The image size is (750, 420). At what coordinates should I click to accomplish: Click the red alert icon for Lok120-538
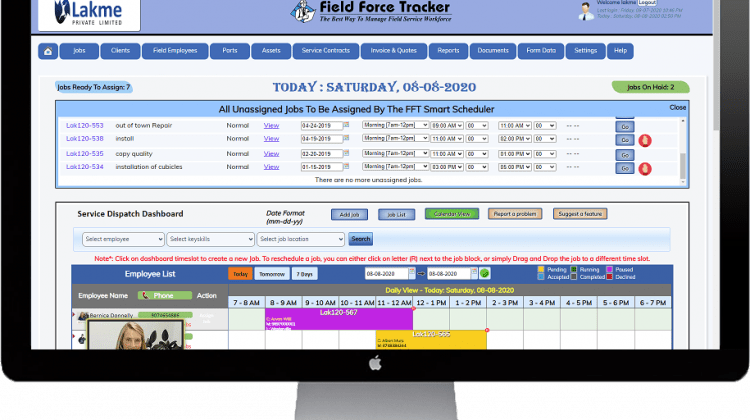[645, 139]
